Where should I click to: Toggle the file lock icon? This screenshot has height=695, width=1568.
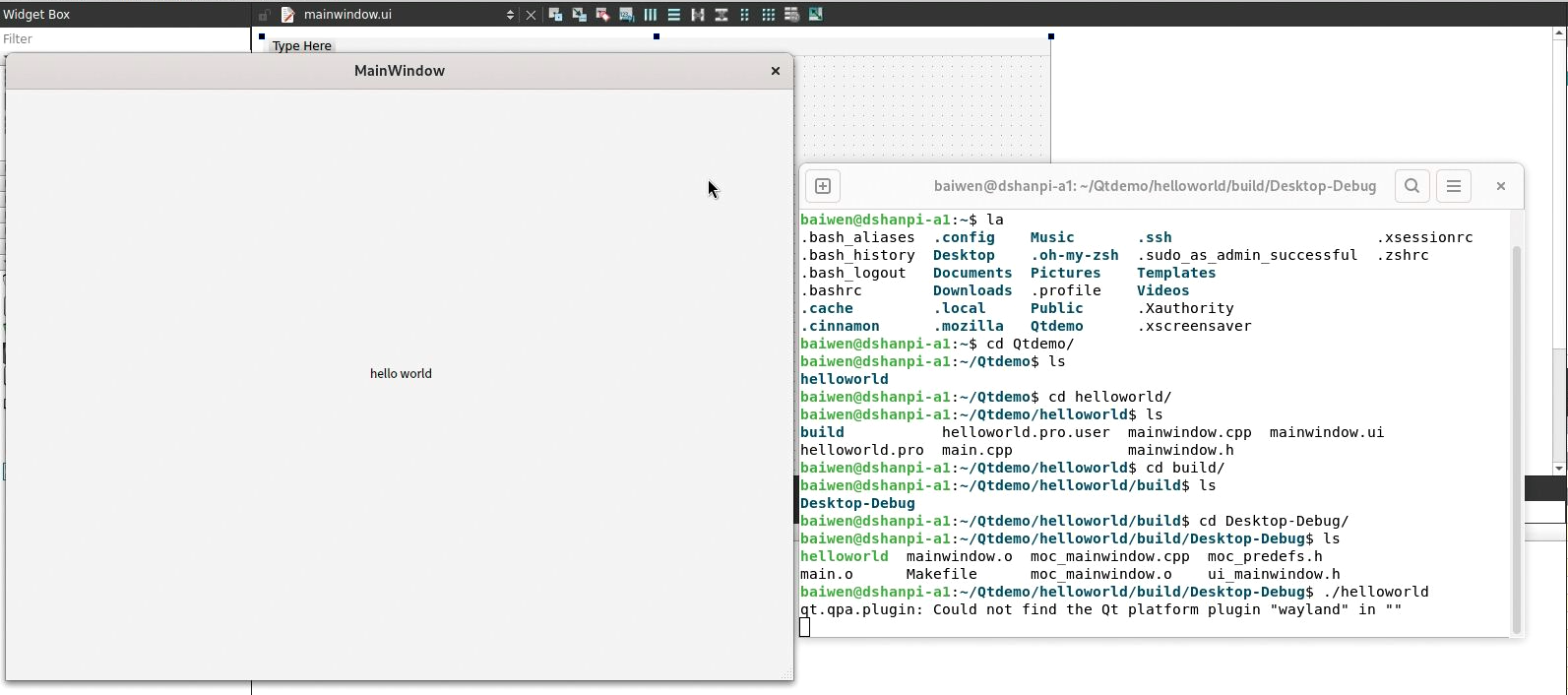[264, 15]
